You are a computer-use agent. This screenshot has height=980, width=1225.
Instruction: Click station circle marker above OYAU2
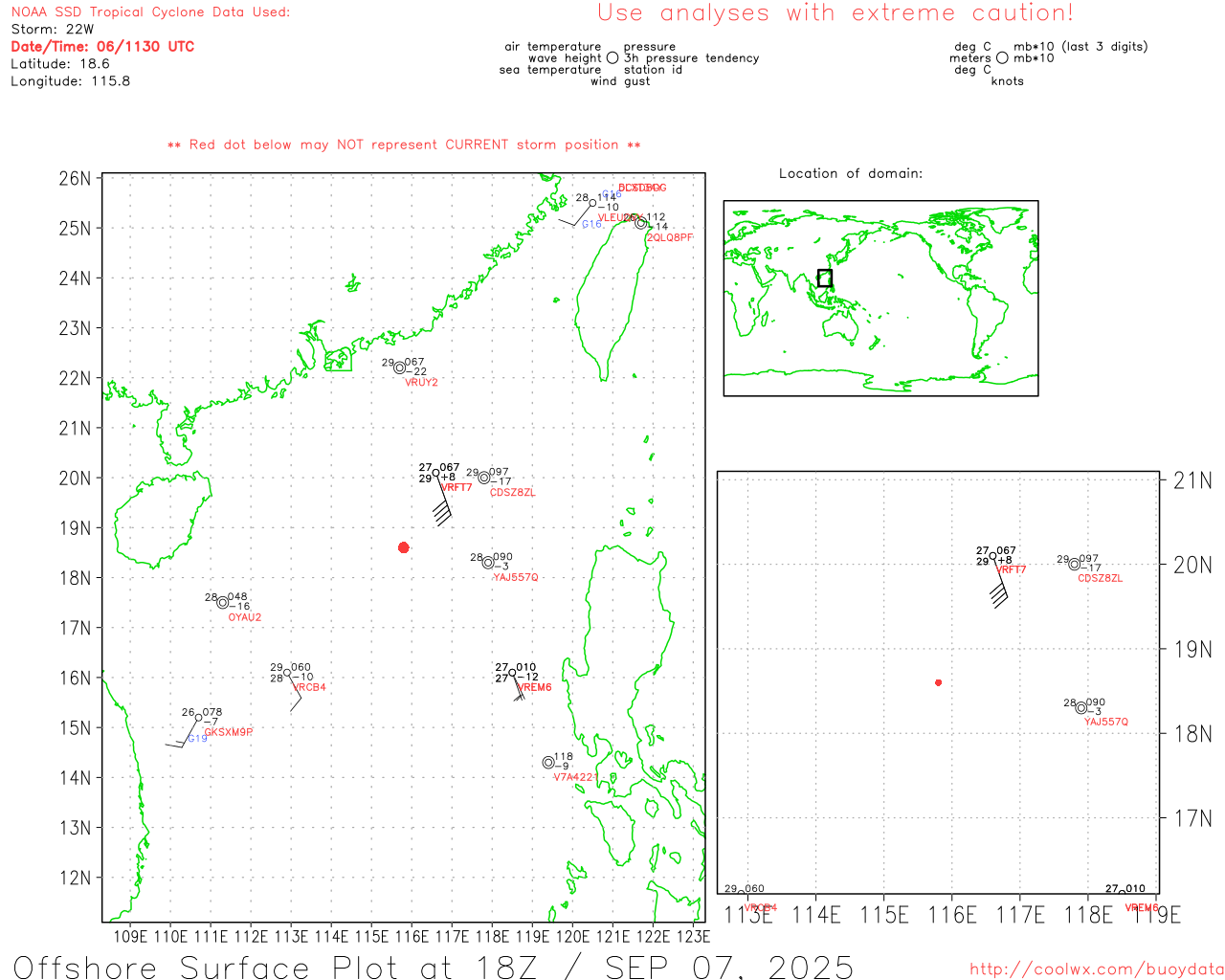(x=223, y=603)
